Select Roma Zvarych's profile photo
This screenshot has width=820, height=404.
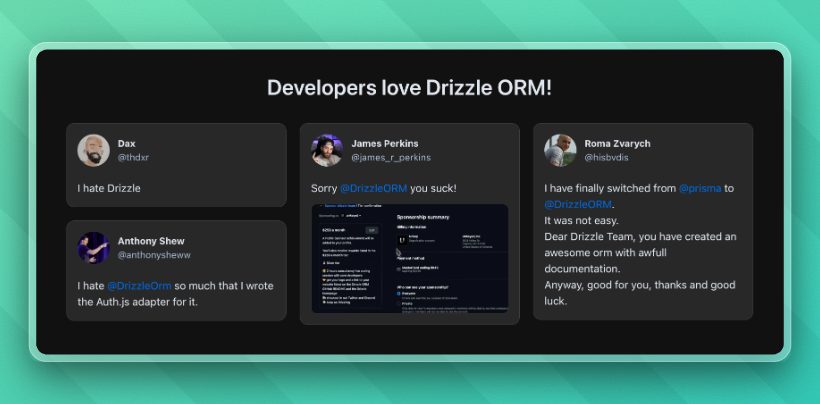(x=560, y=150)
